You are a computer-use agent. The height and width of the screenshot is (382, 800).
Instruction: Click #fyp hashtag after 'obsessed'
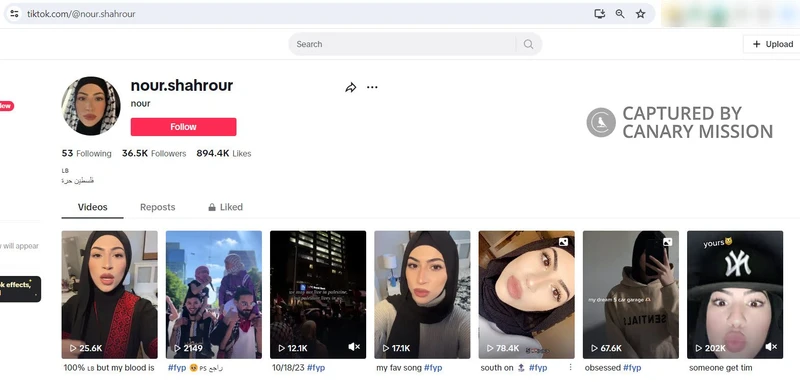click(632, 368)
